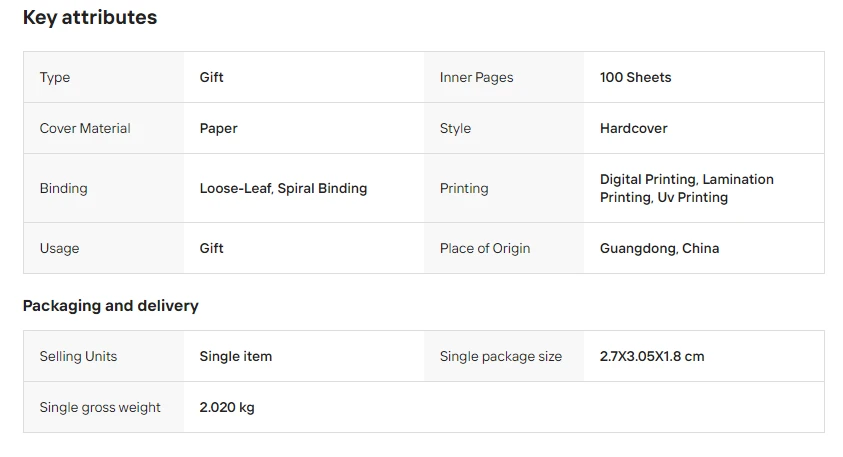The width and height of the screenshot is (843, 457).
Task: Click the Place of Origin label
Action: pyautogui.click(x=485, y=248)
